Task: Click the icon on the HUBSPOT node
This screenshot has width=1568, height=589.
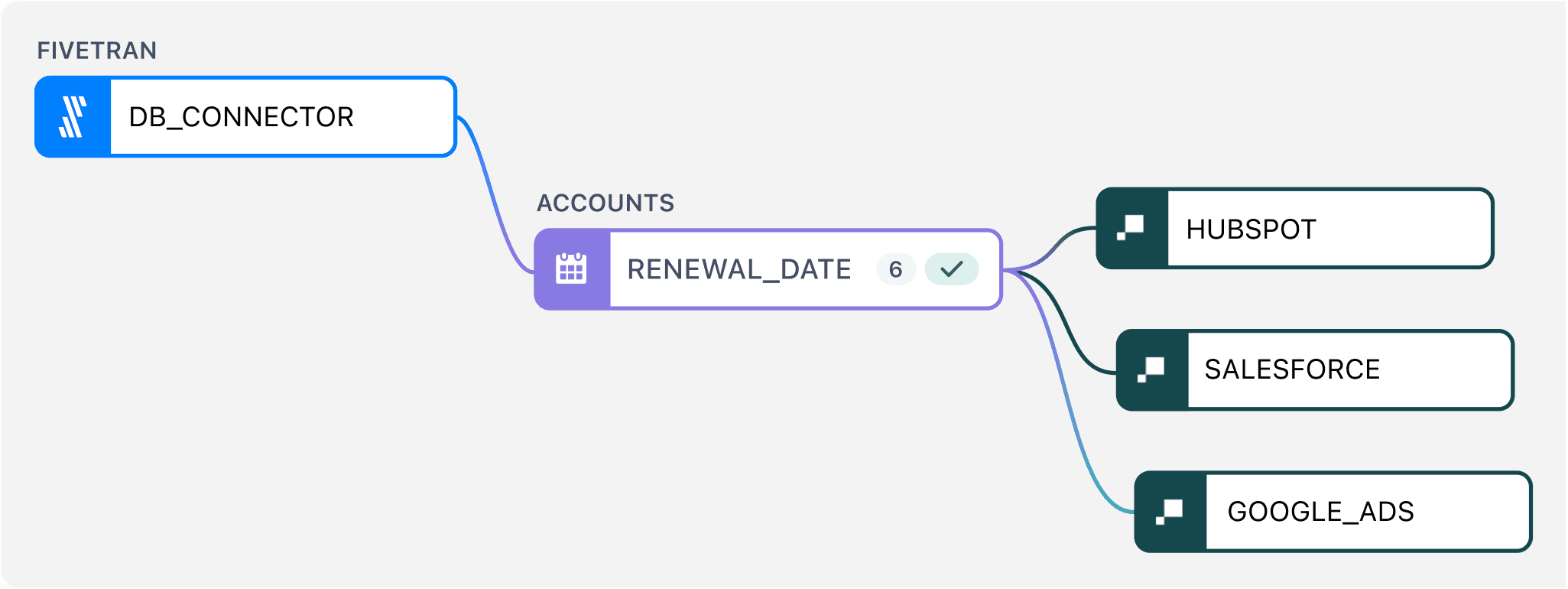Action: [x=1131, y=228]
